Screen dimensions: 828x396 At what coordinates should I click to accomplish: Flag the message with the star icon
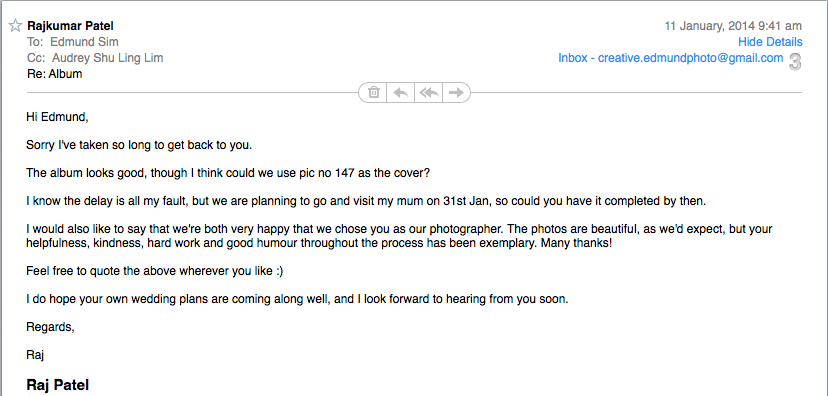click(x=15, y=25)
